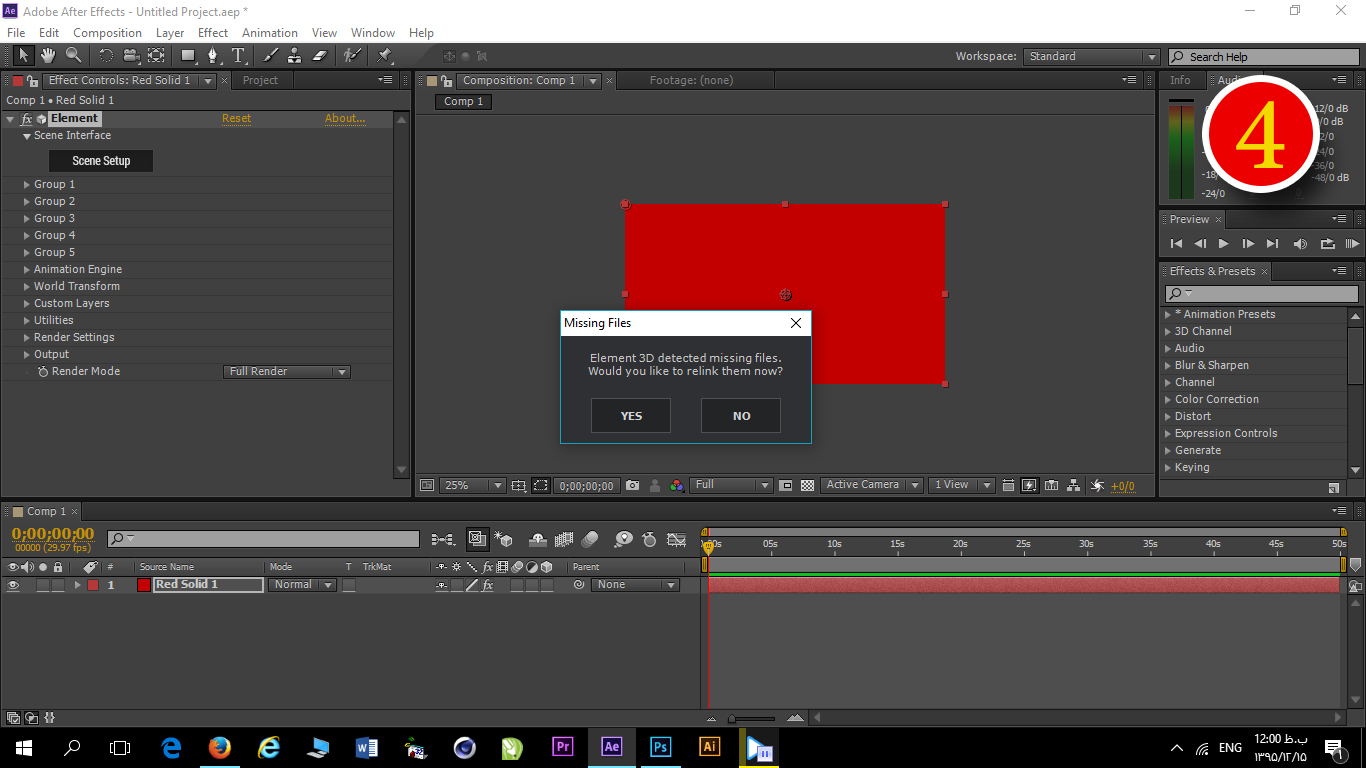
Task: Select the Roto Brush tool
Action: (x=352, y=56)
